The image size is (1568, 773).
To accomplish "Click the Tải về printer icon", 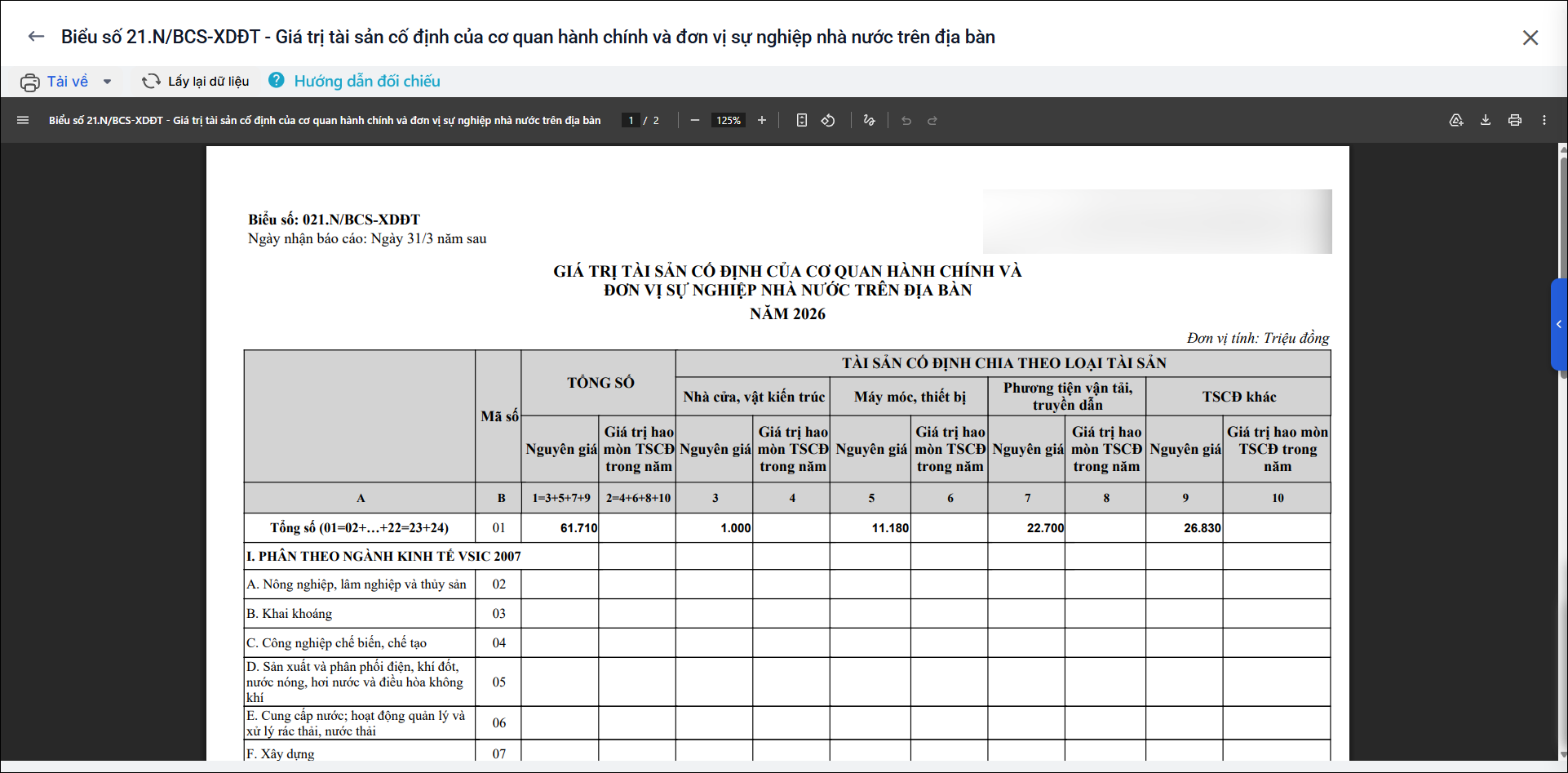I will [30, 82].
